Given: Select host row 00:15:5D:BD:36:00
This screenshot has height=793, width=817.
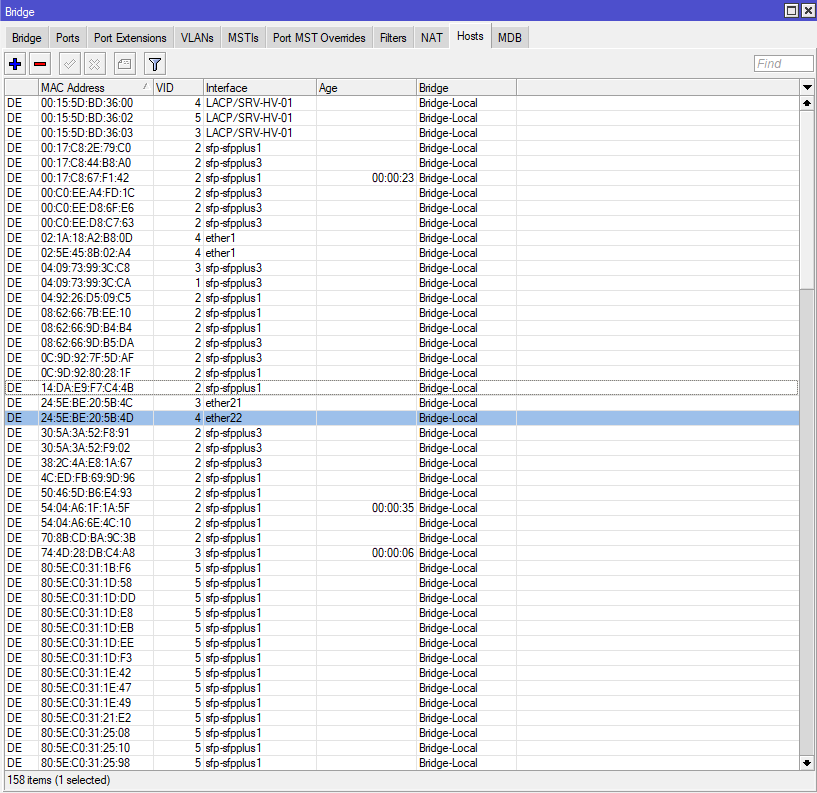Looking at the screenshot, I should point(402,103).
